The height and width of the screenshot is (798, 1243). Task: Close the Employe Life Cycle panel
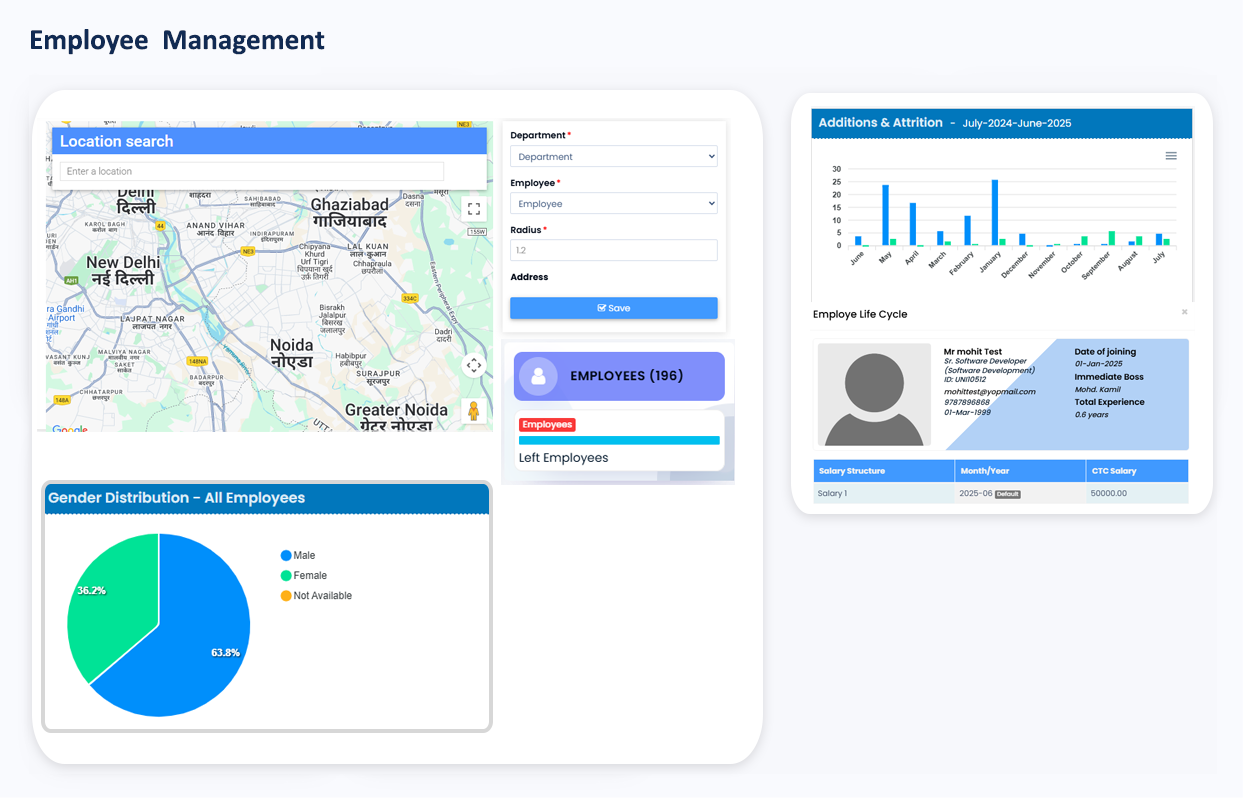(x=1184, y=312)
